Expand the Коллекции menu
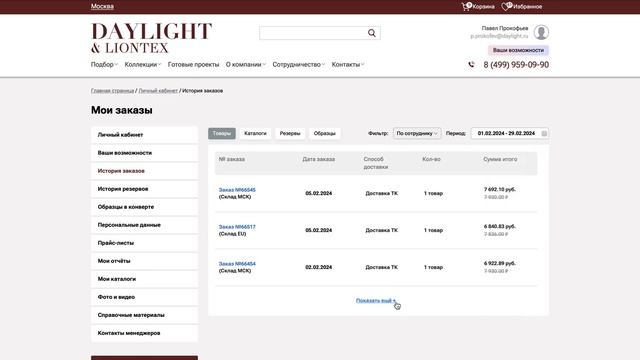 pos(143,64)
